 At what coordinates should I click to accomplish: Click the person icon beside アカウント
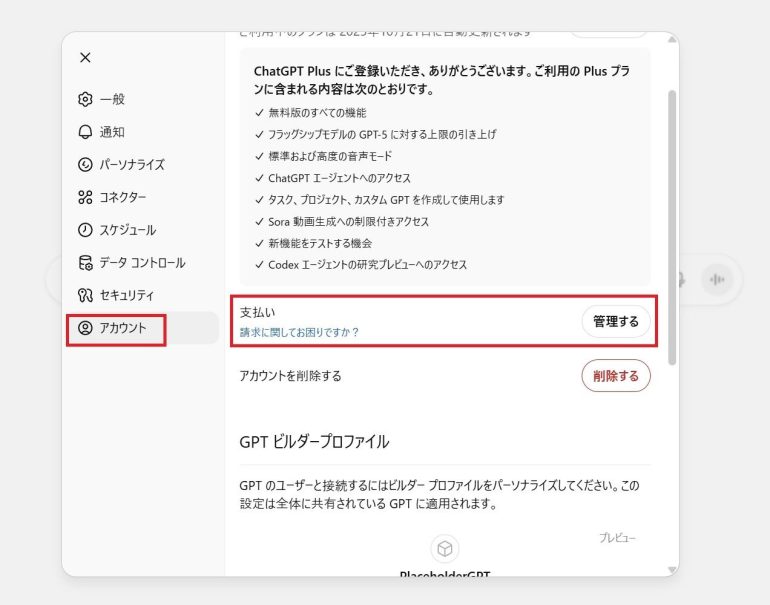pos(85,328)
